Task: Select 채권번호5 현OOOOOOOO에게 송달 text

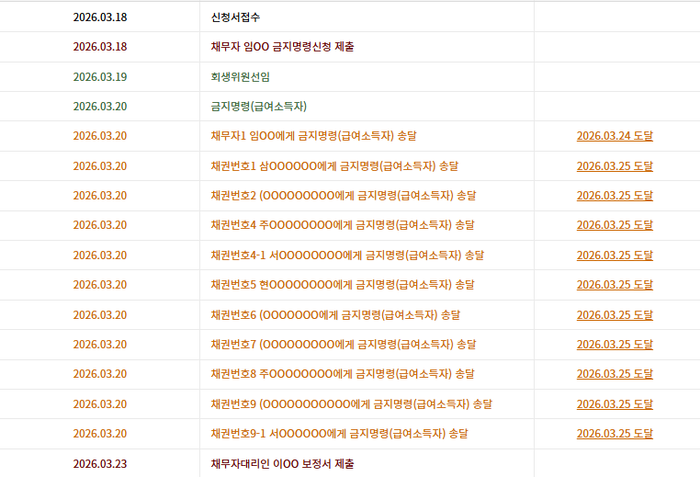Action: point(342,285)
